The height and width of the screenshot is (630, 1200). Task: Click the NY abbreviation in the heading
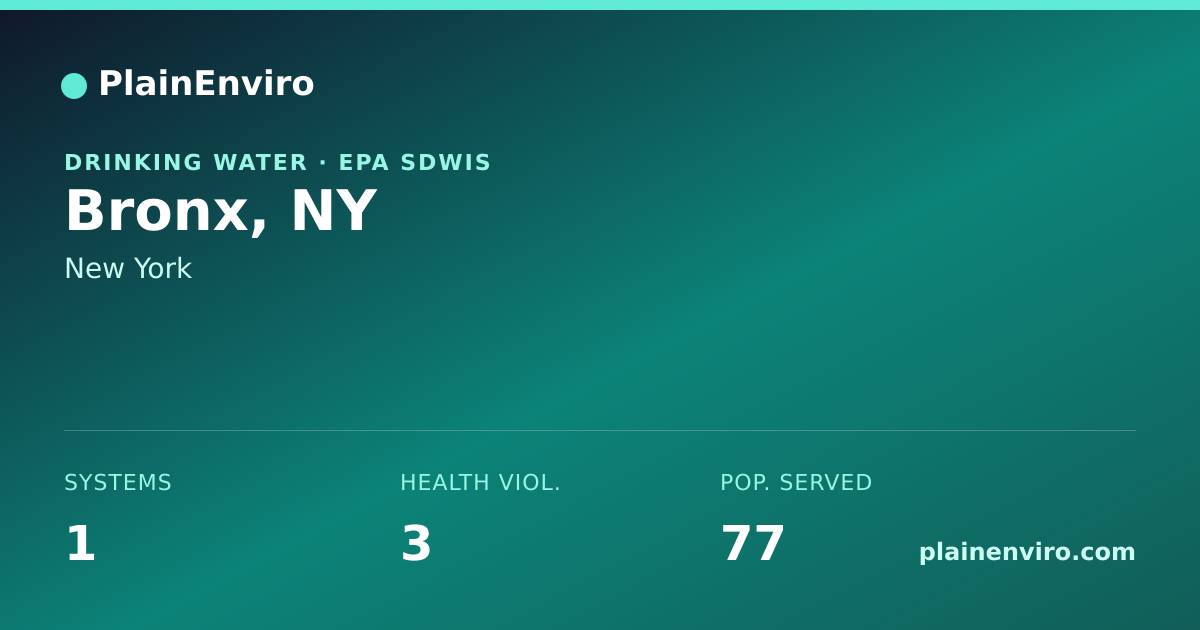pos(334,211)
